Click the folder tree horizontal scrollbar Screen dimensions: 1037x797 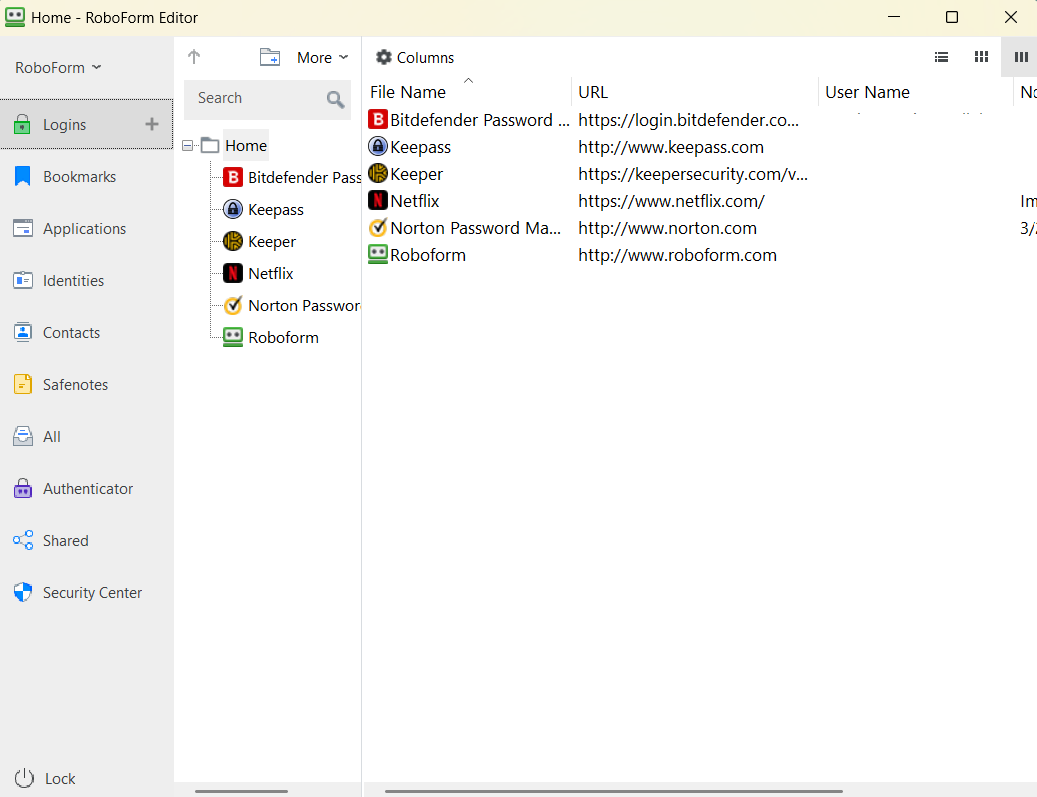(241, 791)
